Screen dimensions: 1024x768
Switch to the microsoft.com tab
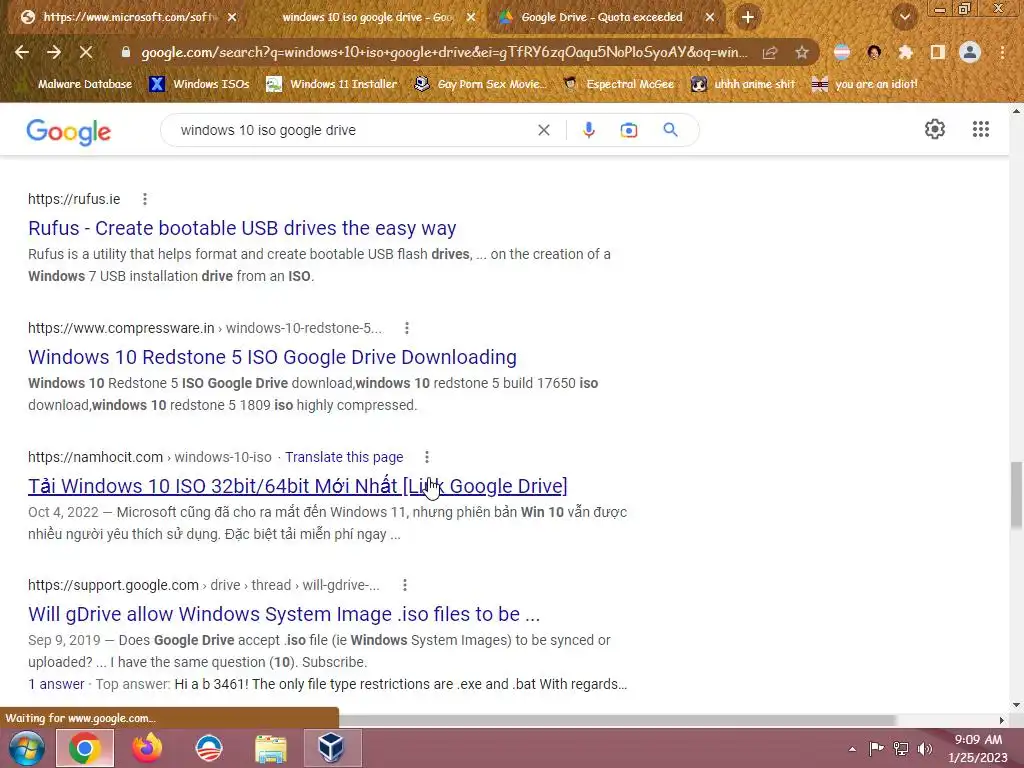point(130,17)
